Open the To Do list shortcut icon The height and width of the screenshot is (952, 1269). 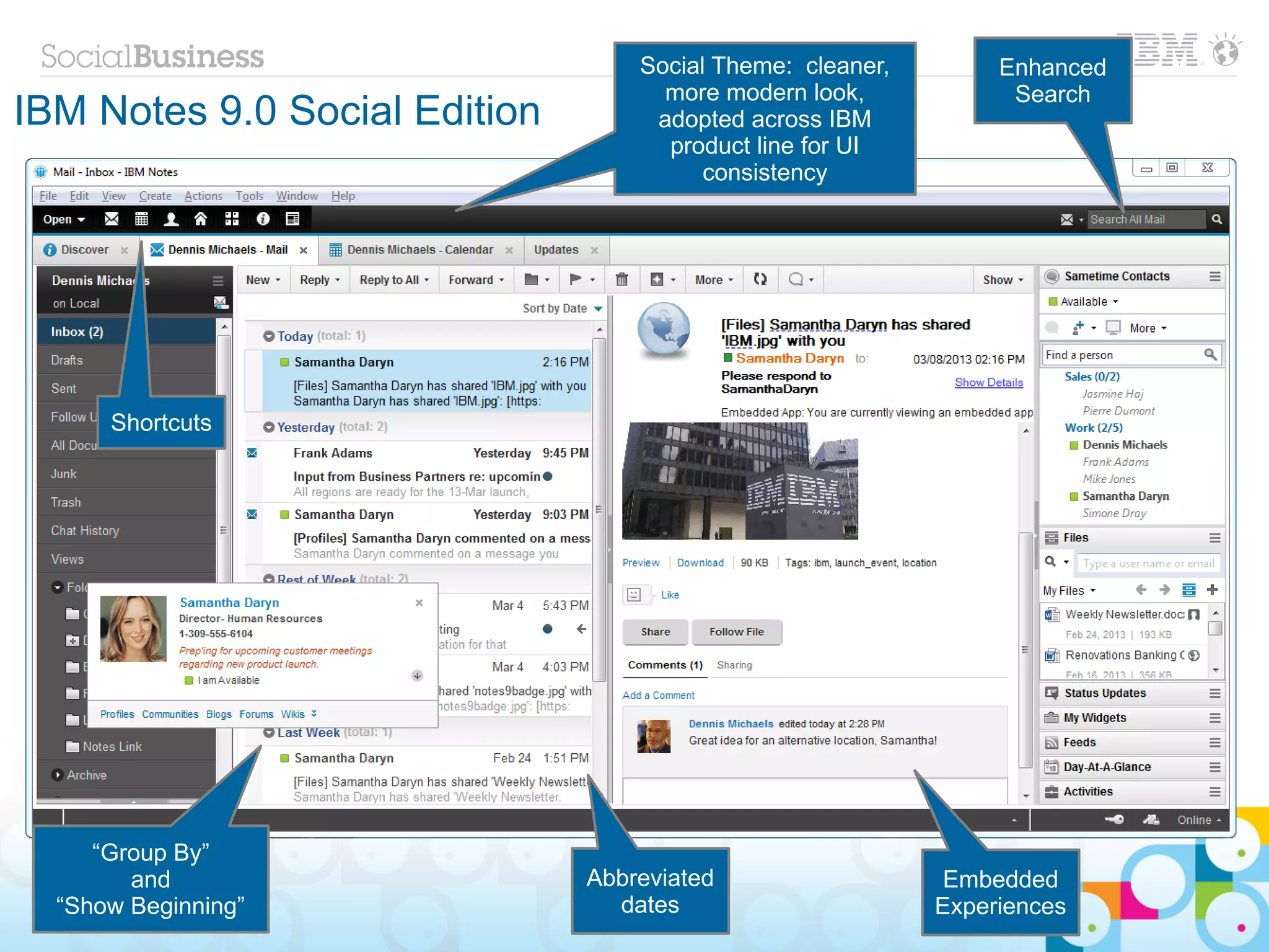[x=292, y=219]
